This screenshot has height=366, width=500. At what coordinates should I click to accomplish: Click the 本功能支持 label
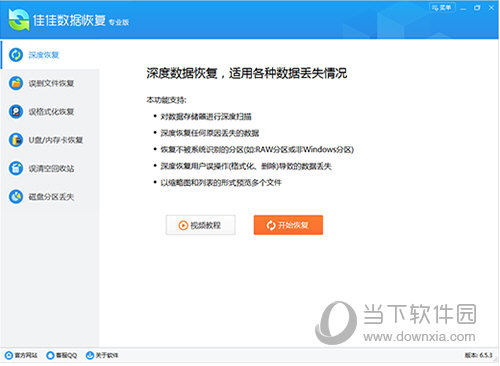click(x=166, y=100)
